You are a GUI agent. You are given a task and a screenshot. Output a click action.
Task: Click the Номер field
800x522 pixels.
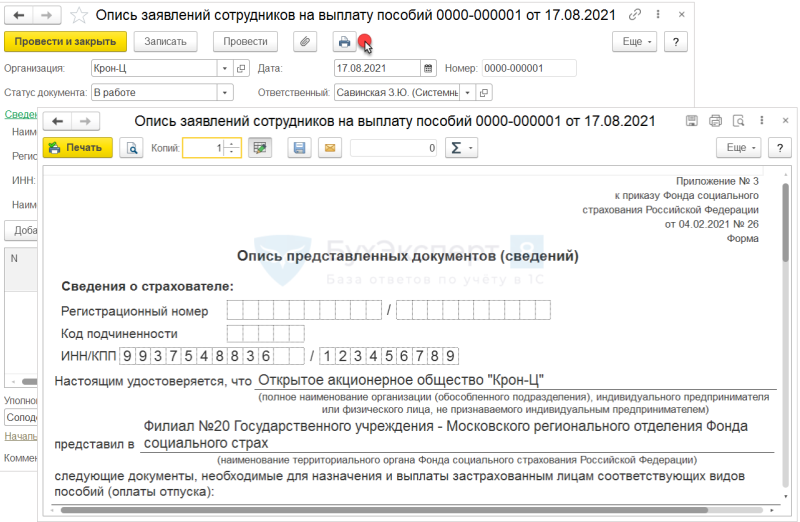pos(529,68)
